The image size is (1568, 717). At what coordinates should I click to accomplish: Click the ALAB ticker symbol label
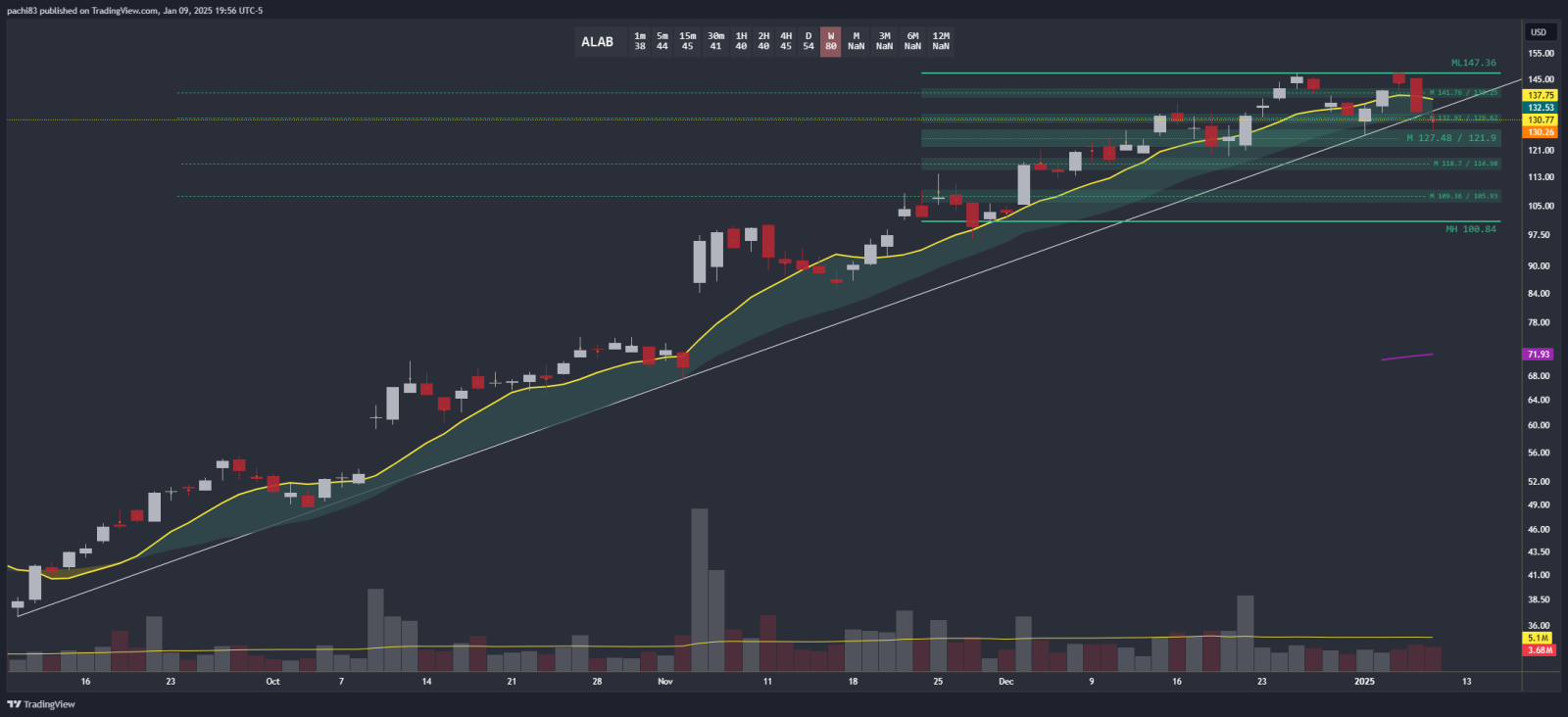coord(597,41)
